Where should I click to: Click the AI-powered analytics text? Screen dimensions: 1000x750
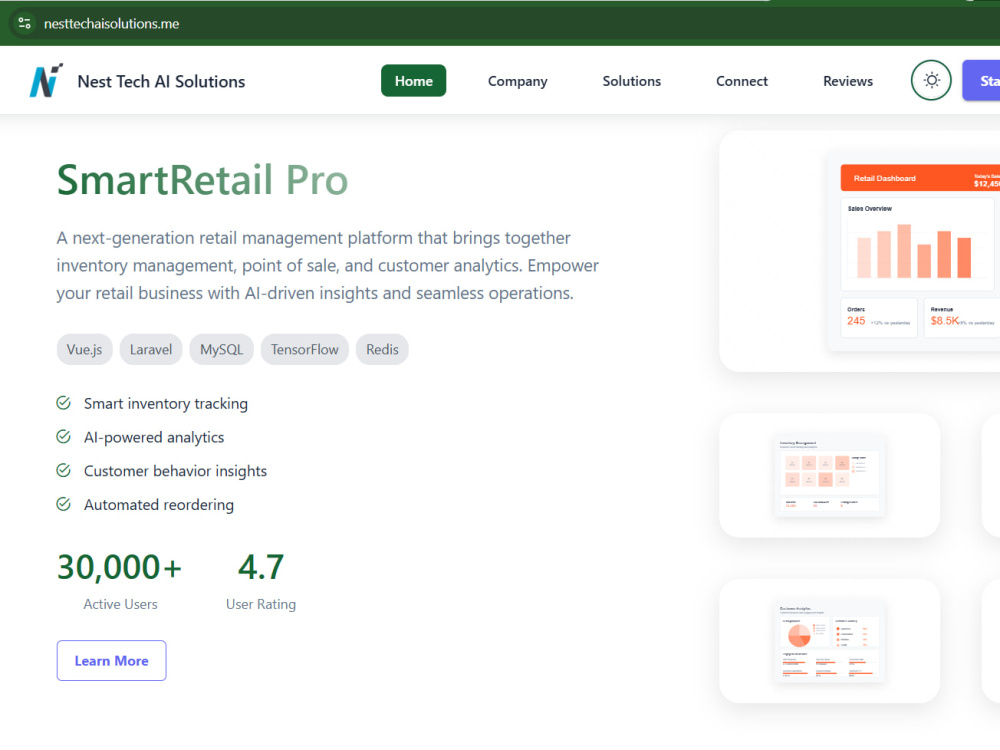[x=154, y=438]
